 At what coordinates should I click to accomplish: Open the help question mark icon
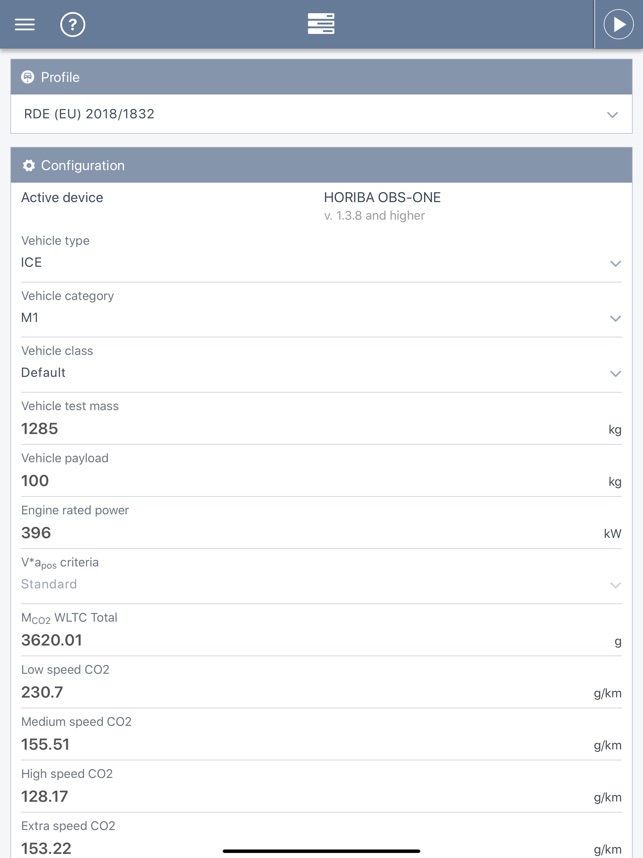73,25
